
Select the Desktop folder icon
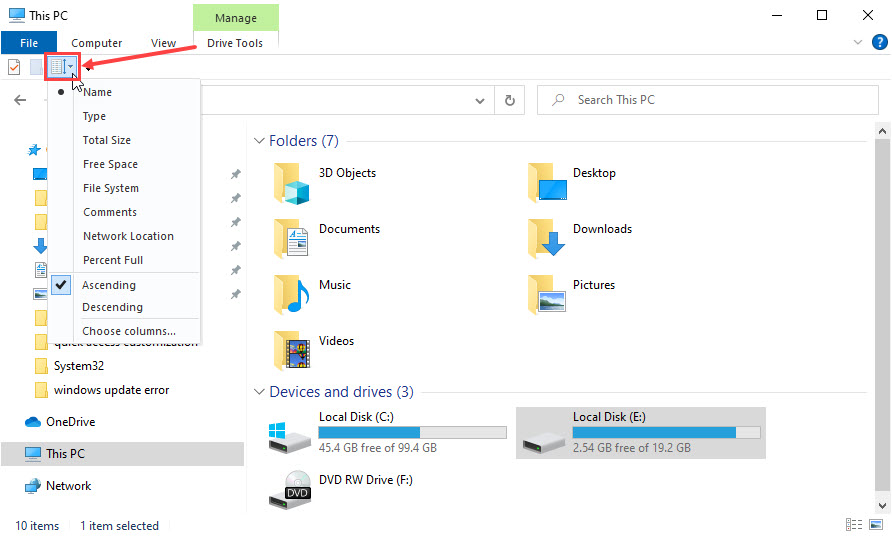[x=547, y=183]
